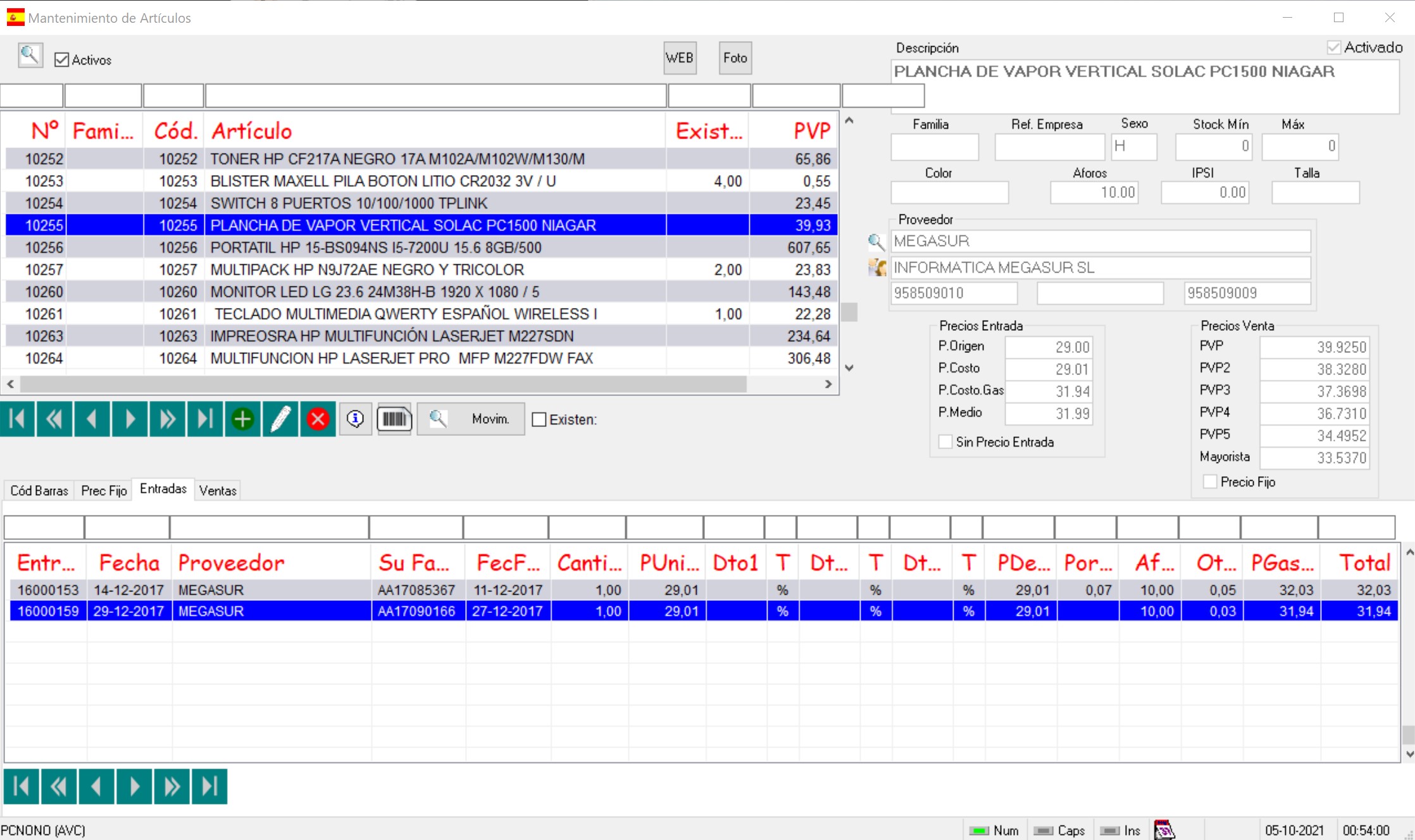Image resolution: width=1415 pixels, height=840 pixels.
Task: Open the Cód Barras tab
Action: 39,490
